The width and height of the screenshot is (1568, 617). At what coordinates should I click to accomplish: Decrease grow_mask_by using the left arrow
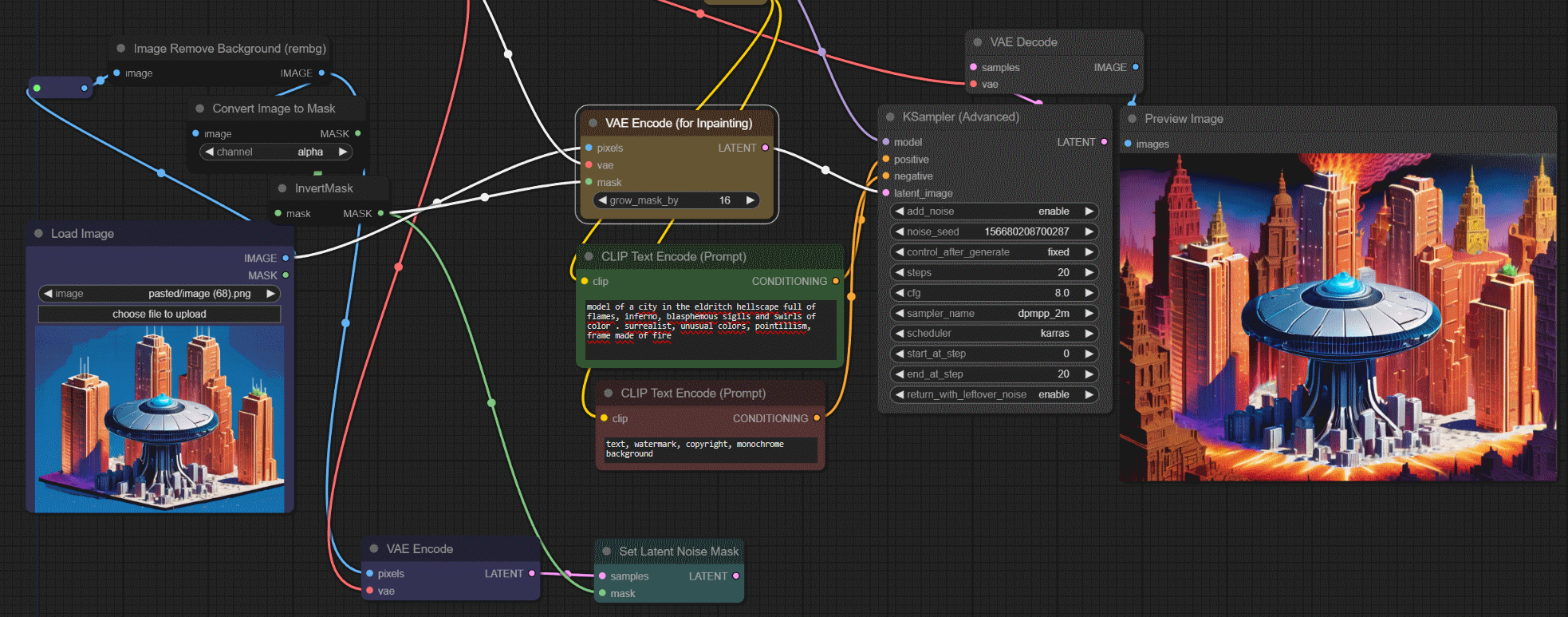[x=602, y=200]
